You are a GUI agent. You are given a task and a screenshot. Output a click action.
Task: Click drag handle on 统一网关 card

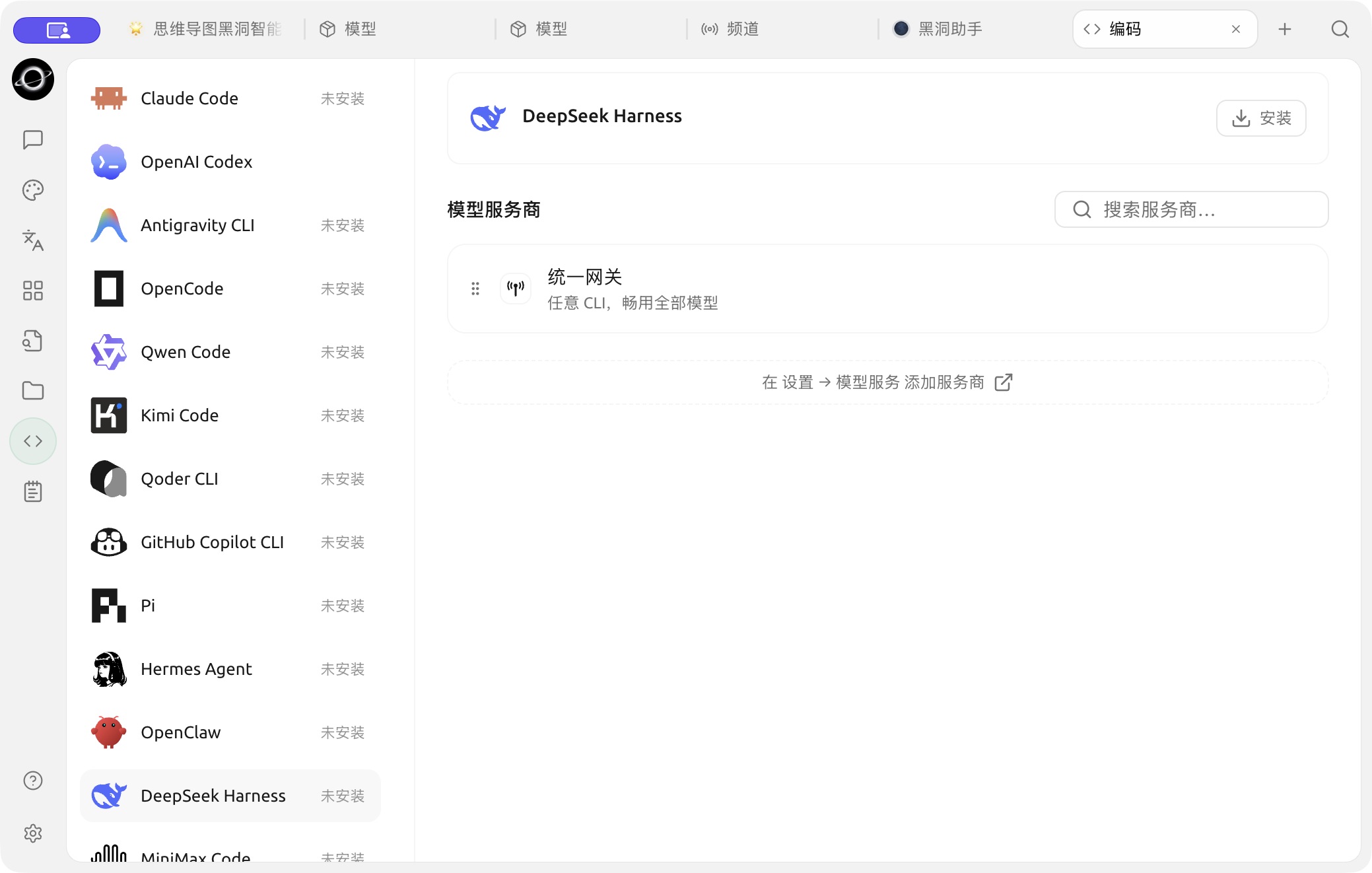click(475, 289)
